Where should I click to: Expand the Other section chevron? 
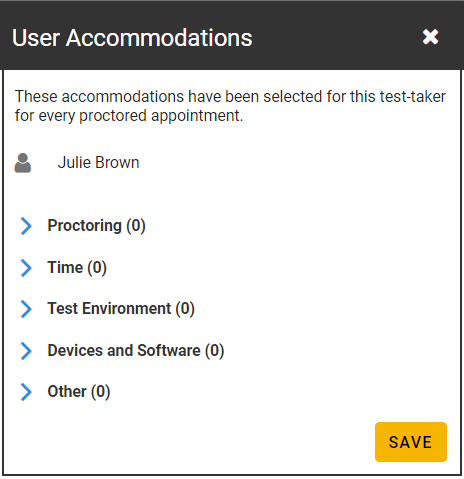tap(26, 392)
